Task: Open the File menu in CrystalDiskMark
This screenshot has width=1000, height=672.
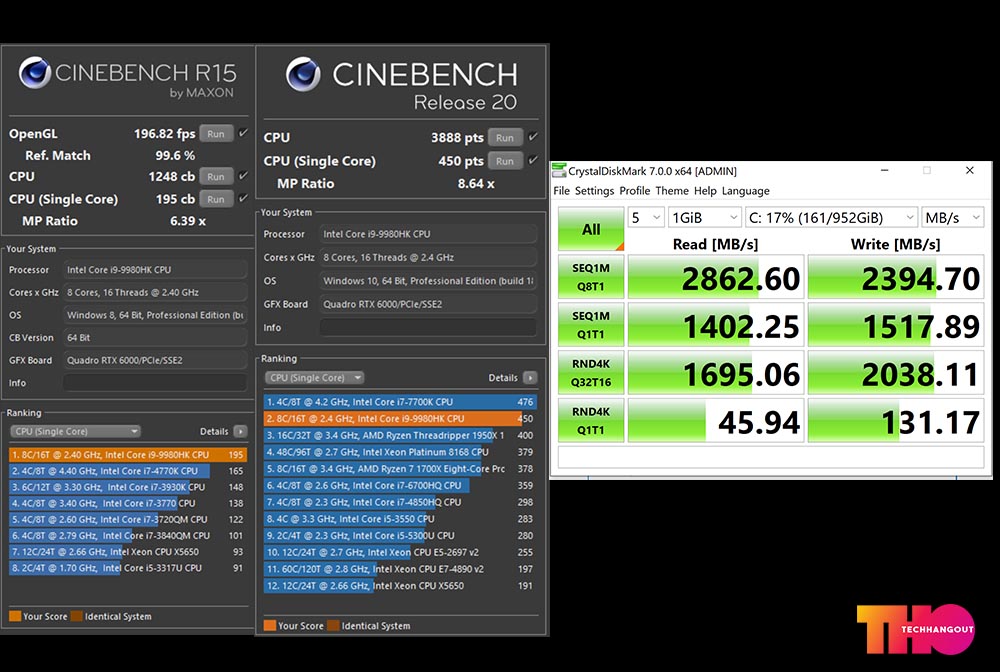Action: click(562, 191)
